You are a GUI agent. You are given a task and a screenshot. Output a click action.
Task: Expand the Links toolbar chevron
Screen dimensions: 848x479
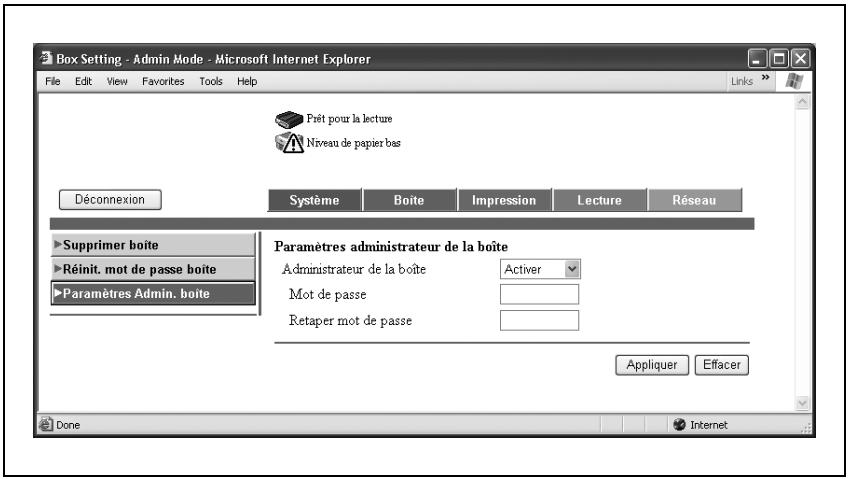pos(765,77)
